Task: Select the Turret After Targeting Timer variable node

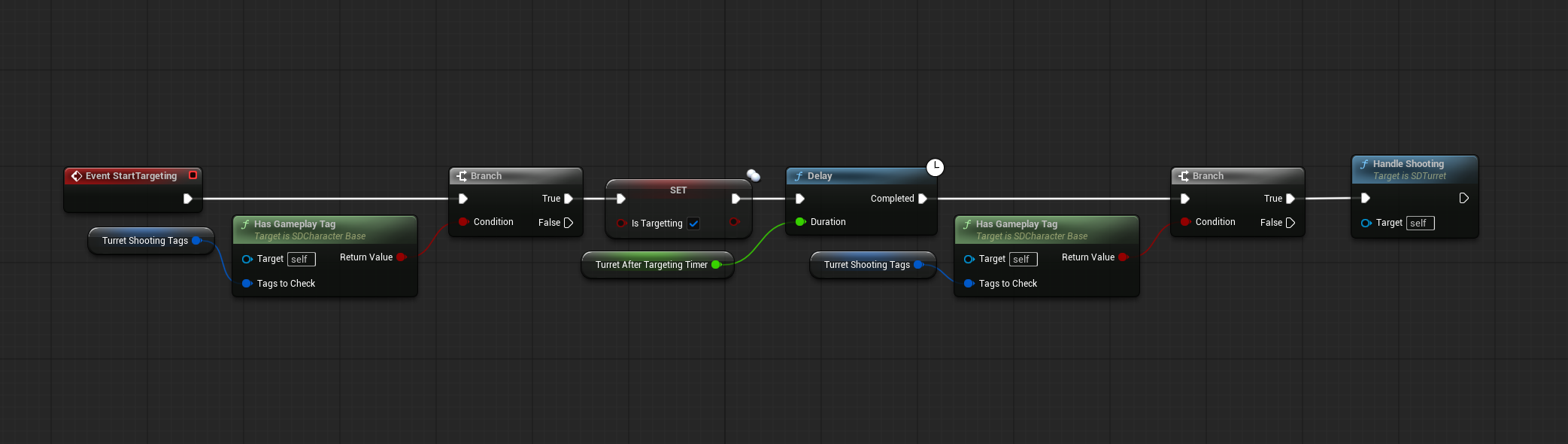Action: 651,265
